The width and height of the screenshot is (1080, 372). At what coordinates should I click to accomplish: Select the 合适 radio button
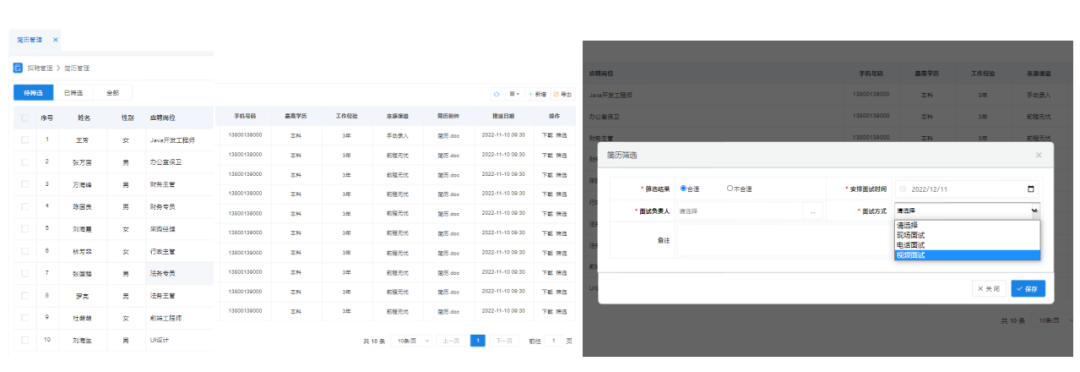pyautogui.click(x=683, y=188)
